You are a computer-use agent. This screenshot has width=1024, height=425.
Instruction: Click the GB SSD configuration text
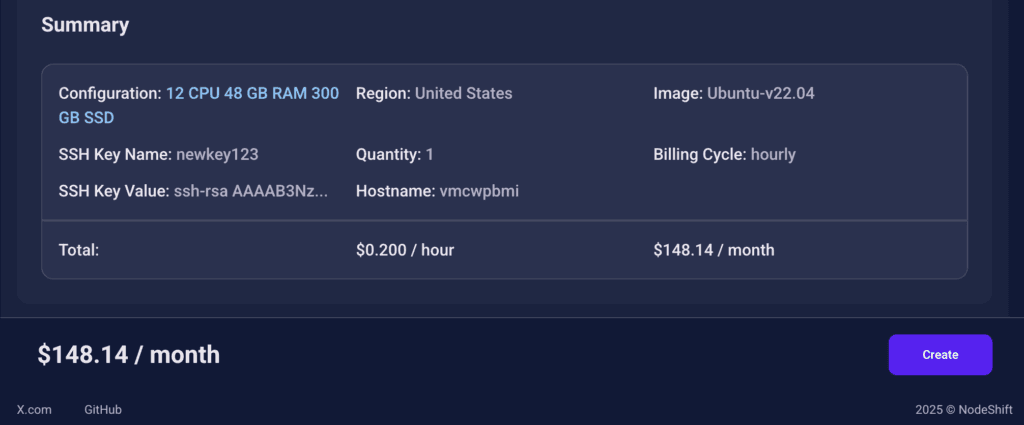click(86, 118)
